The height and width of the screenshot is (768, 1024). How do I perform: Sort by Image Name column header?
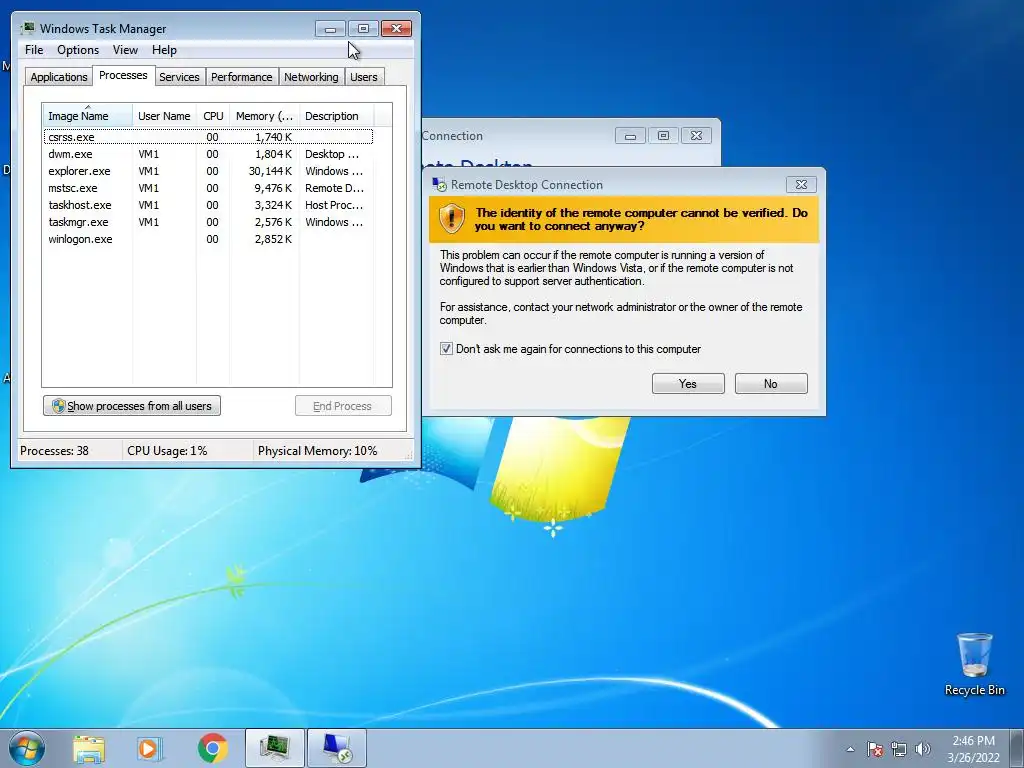[x=88, y=116]
